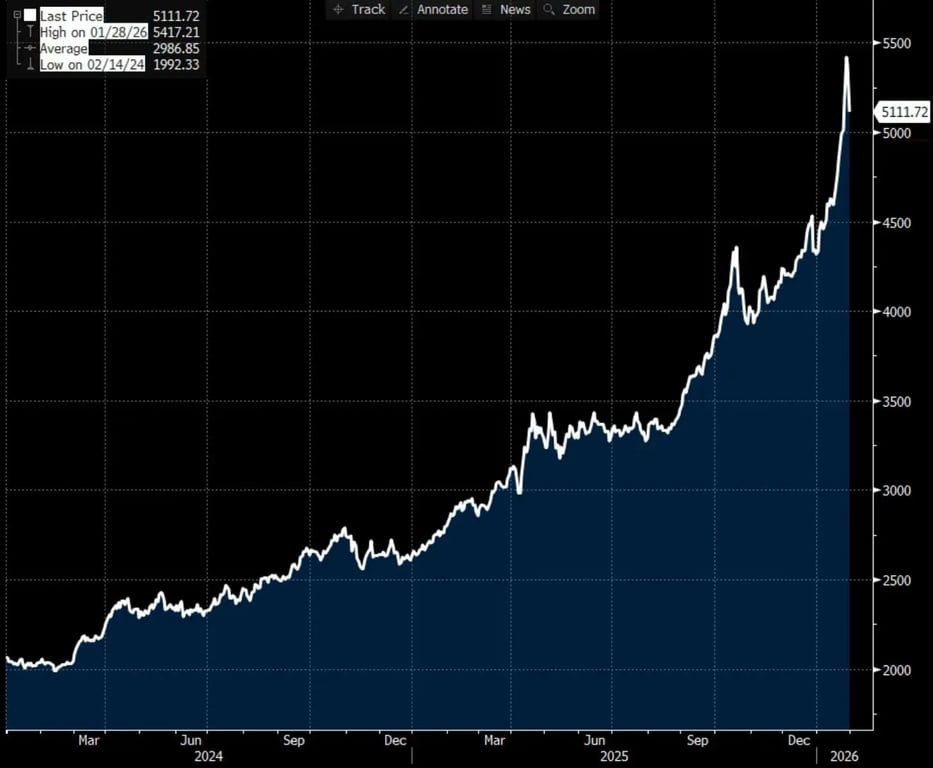
Task: Collapse the legend tree box
Action: (17, 16)
